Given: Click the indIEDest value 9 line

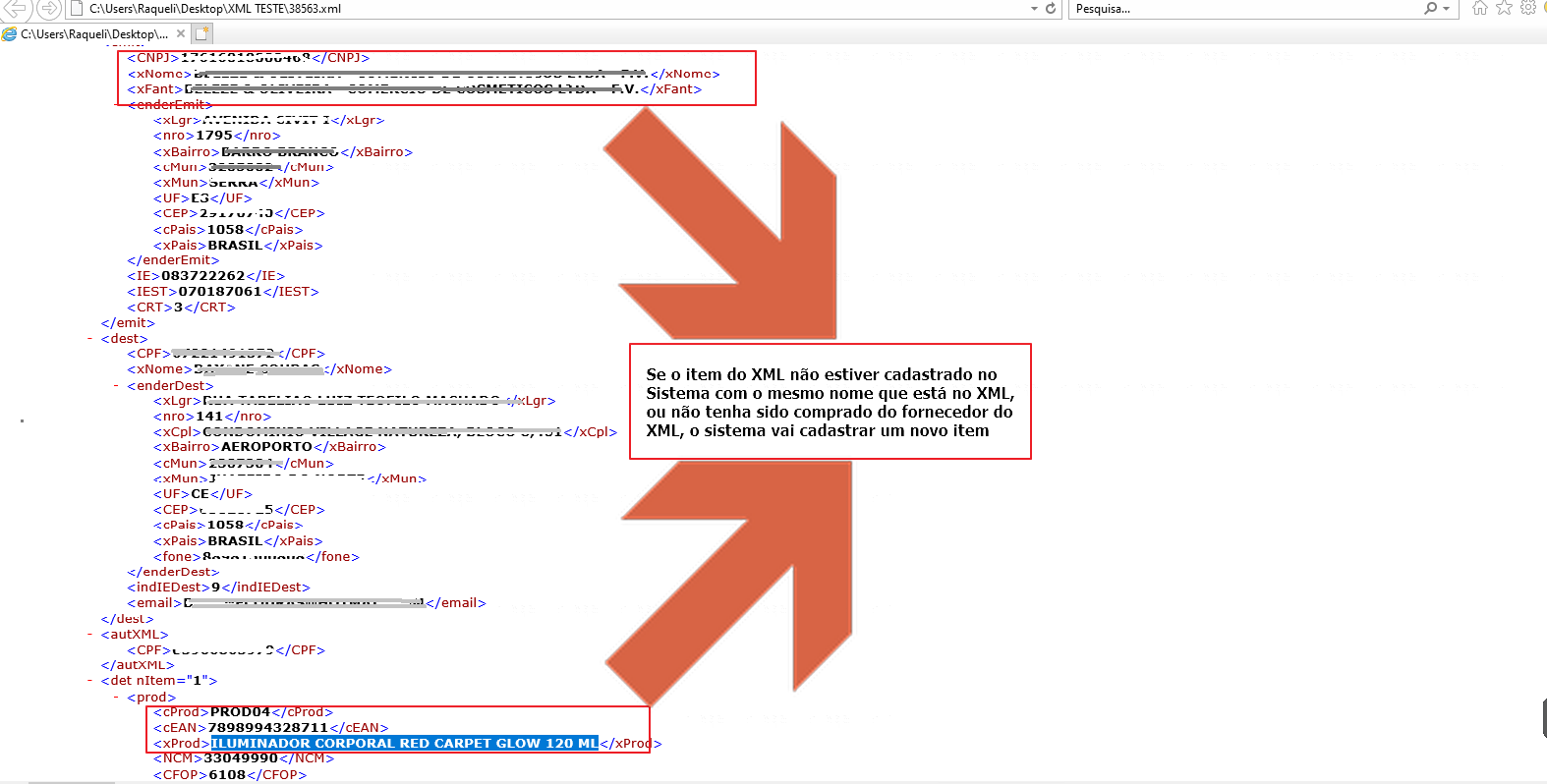Looking at the screenshot, I should click(x=218, y=588).
